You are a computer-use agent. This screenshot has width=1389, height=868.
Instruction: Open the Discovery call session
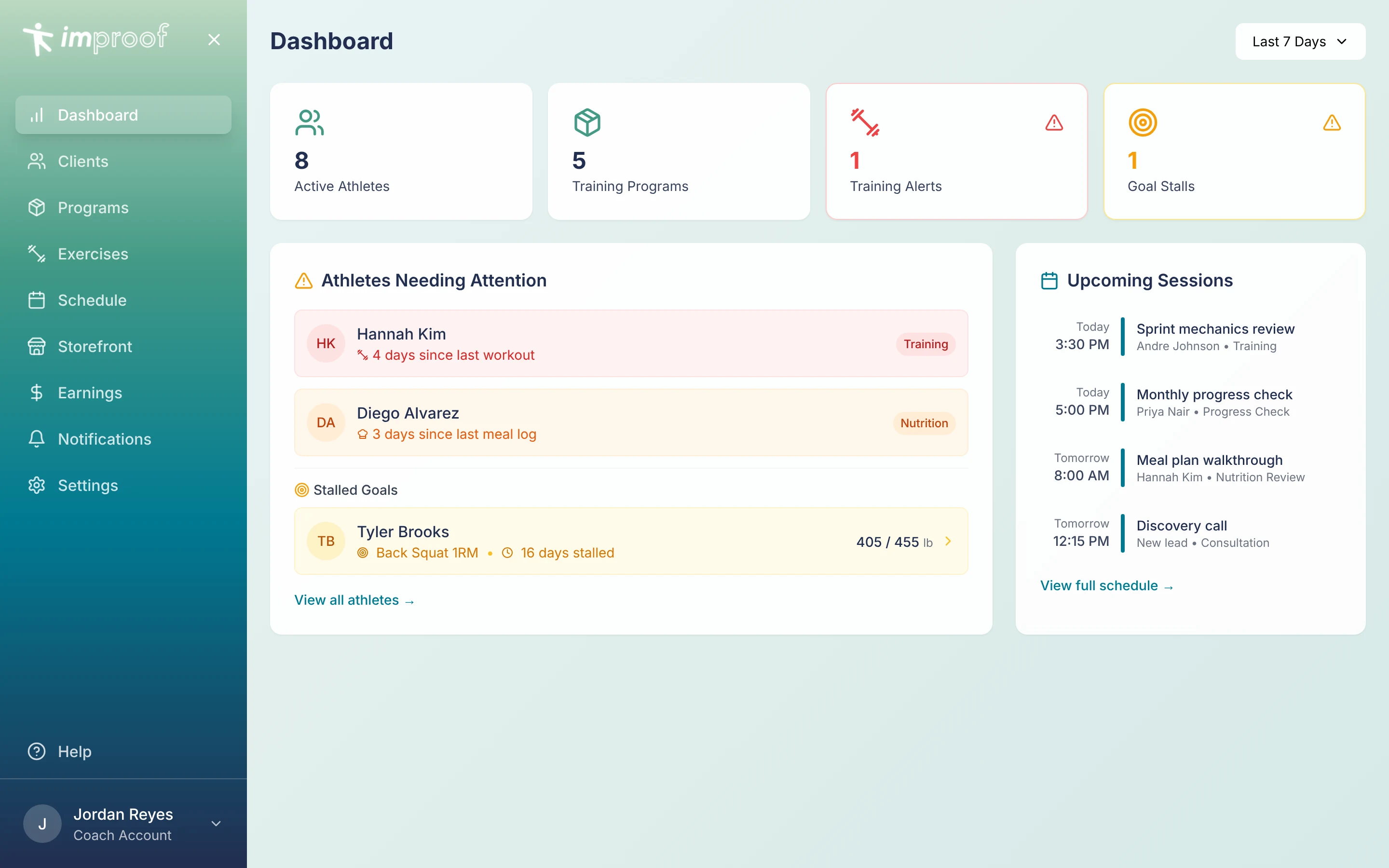point(1190,533)
